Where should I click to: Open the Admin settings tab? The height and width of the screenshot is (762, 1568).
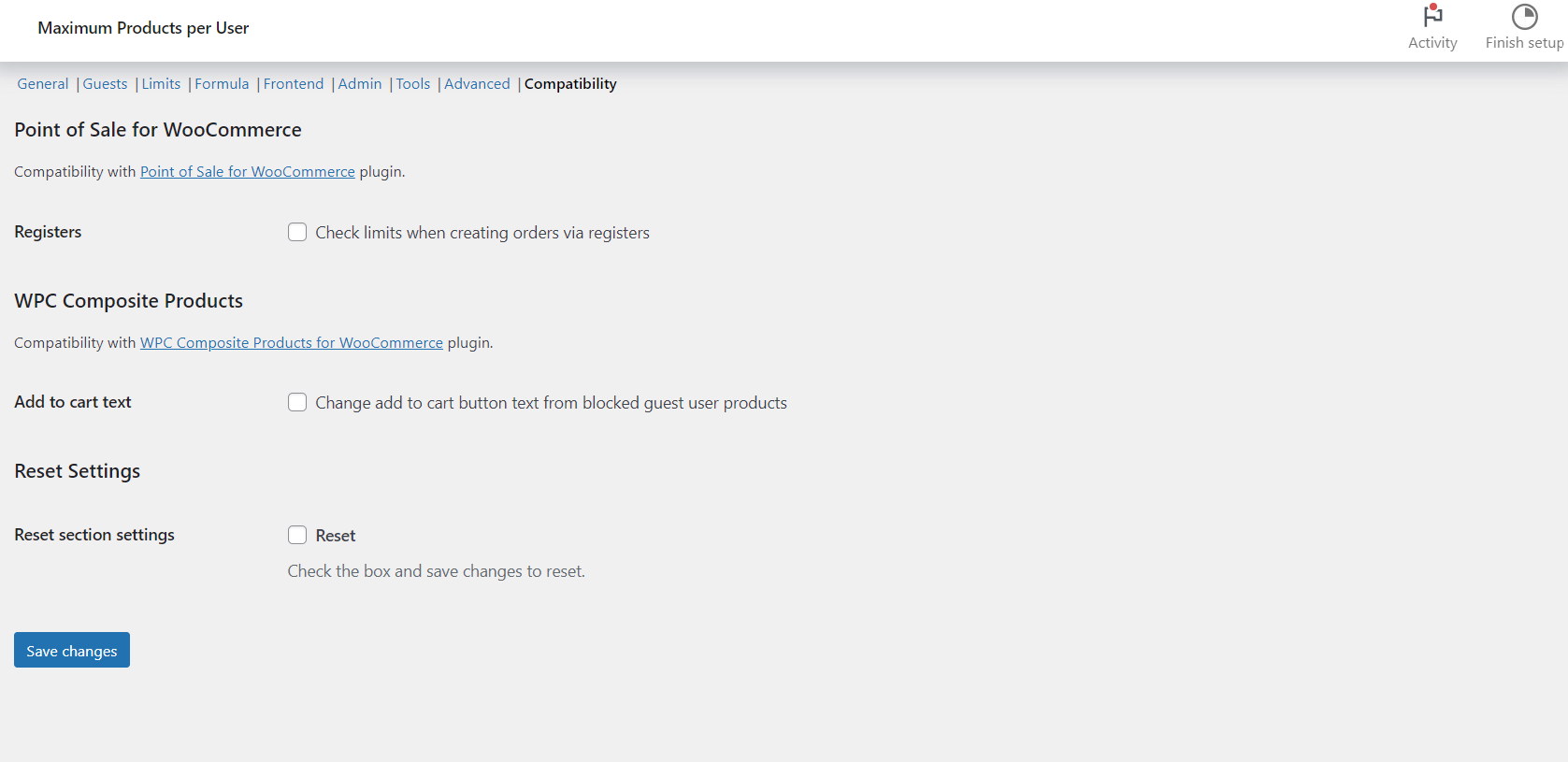click(359, 83)
